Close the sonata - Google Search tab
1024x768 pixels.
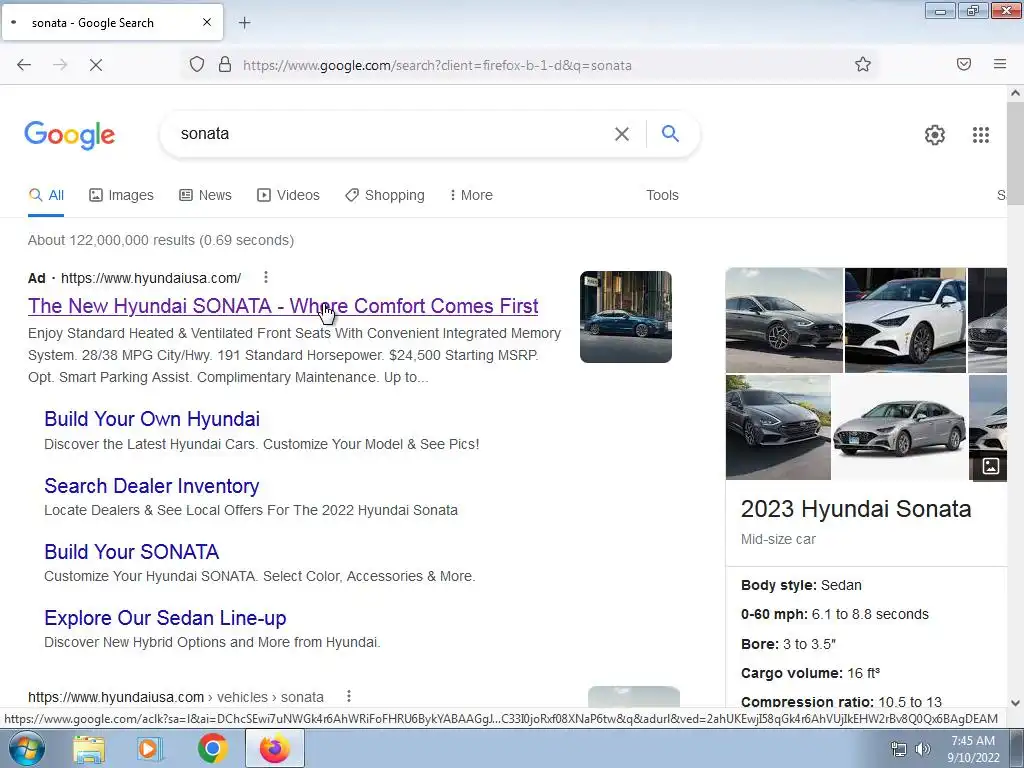(207, 22)
